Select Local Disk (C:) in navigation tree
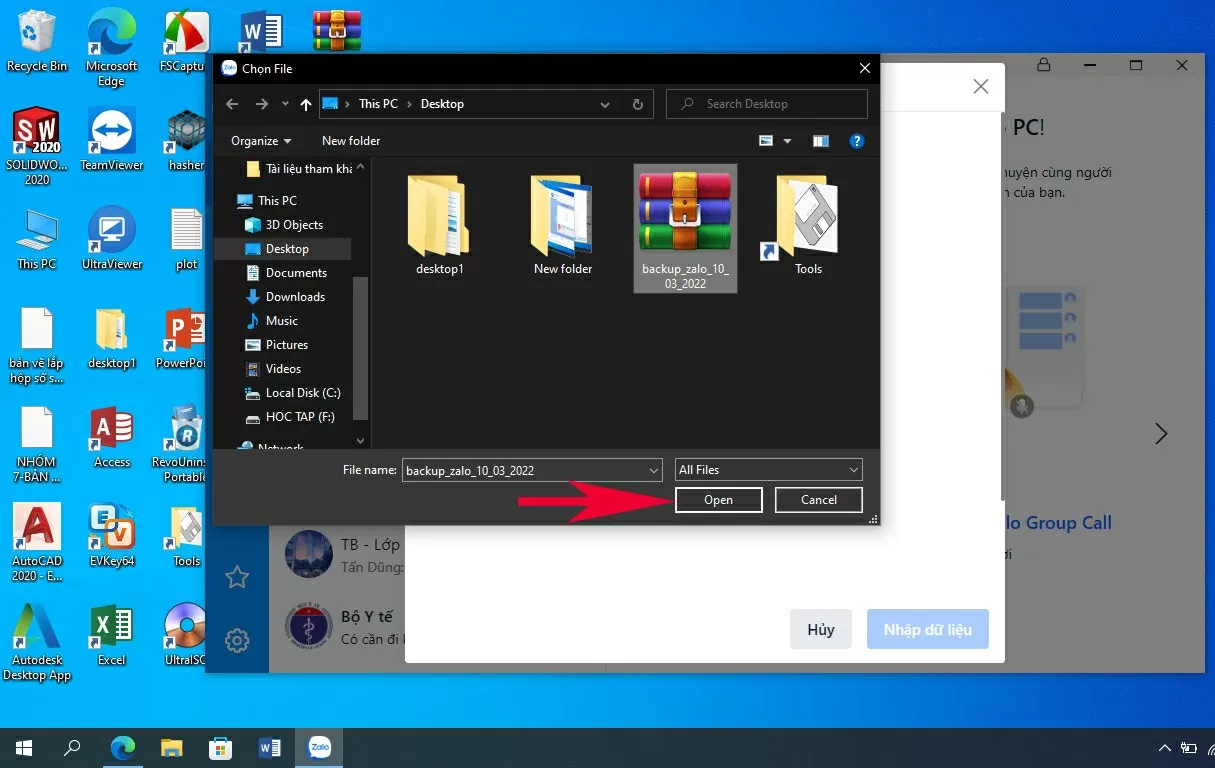Viewport: 1215px width, 768px height. pyautogui.click(x=302, y=393)
